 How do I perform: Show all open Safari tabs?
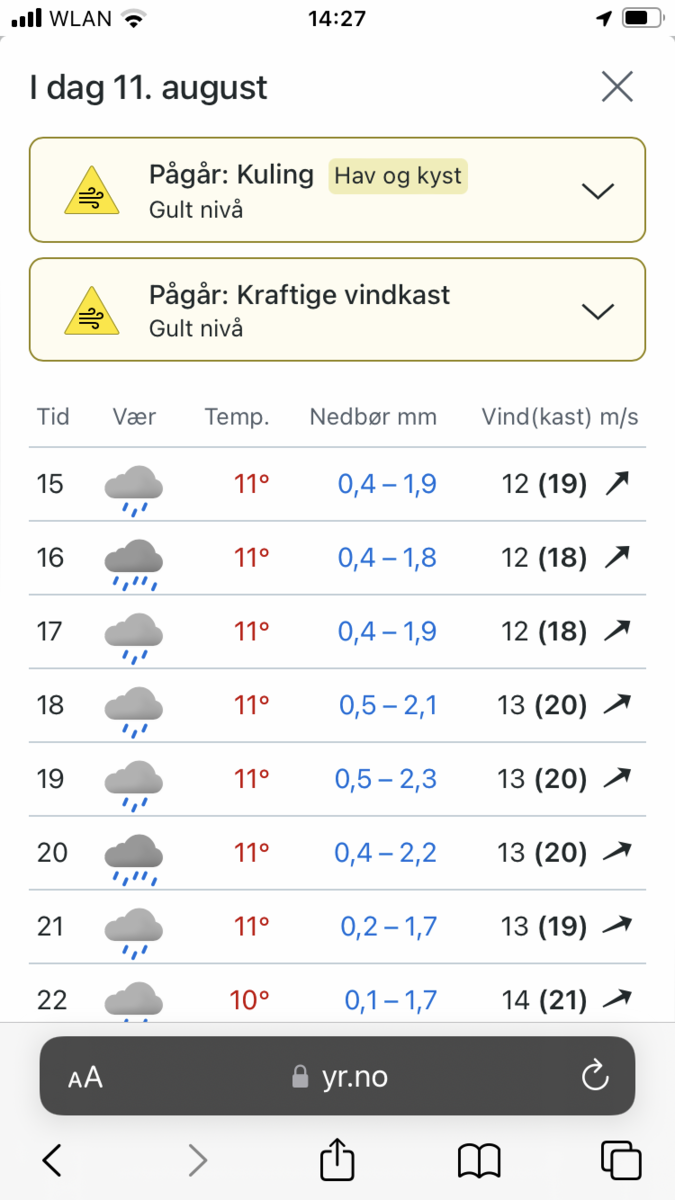(x=620, y=1160)
